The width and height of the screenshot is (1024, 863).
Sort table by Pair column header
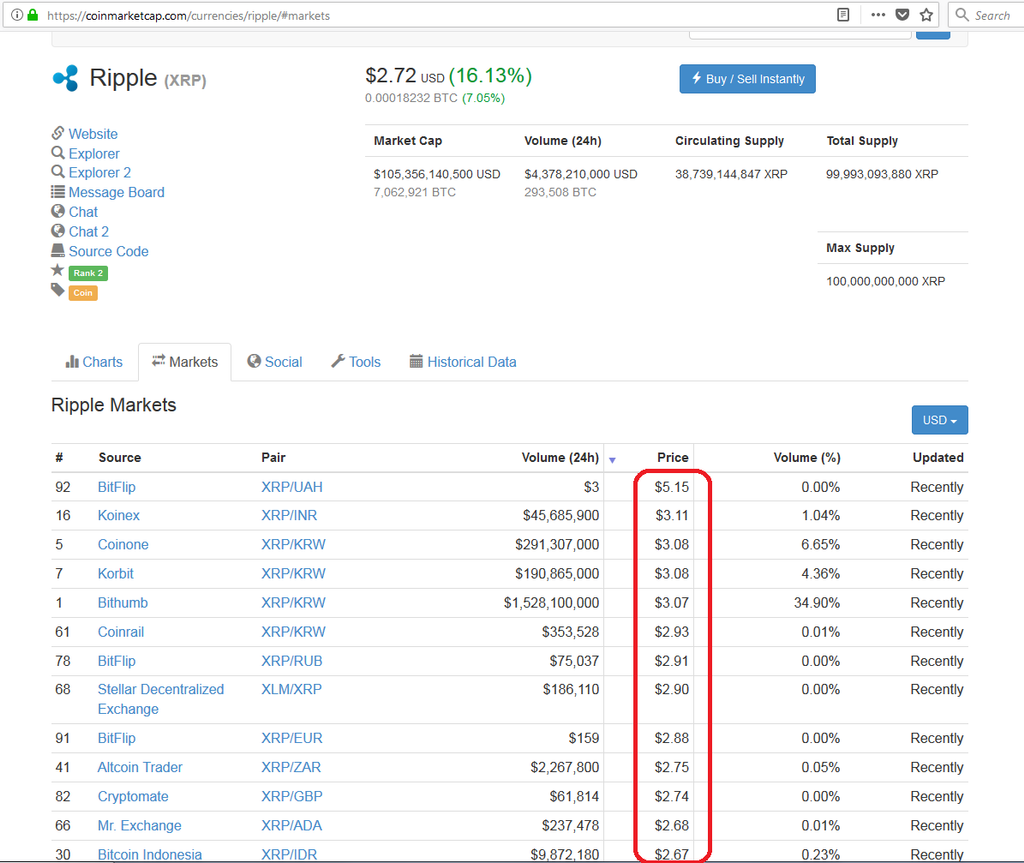point(273,457)
